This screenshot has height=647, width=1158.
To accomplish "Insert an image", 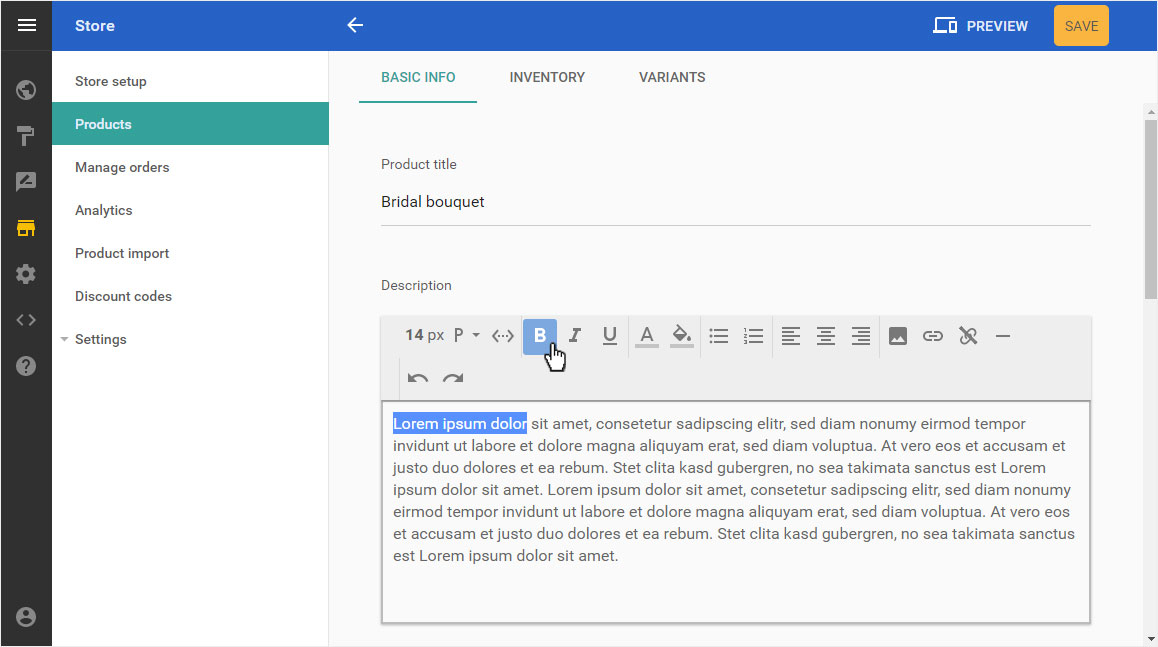I will [x=898, y=336].
